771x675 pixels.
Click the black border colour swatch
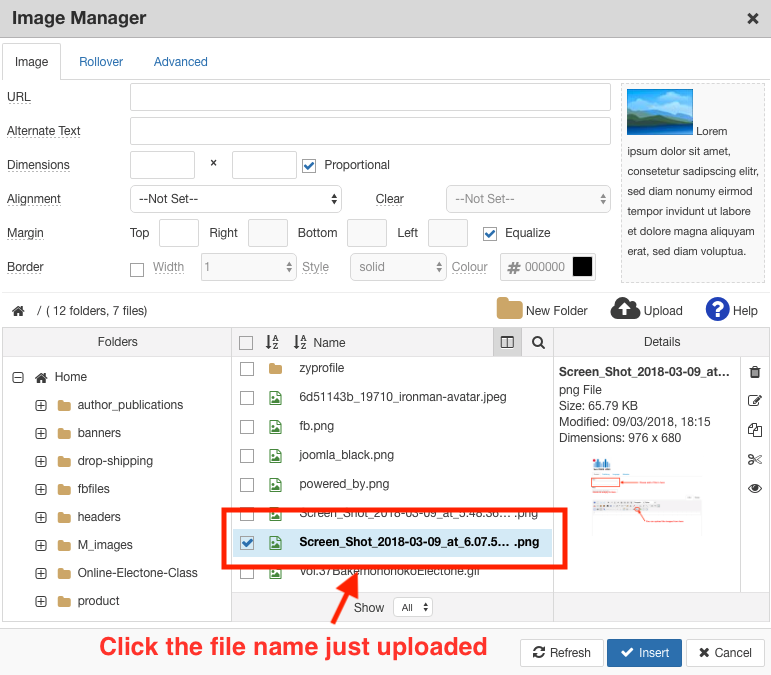point(582,267)
